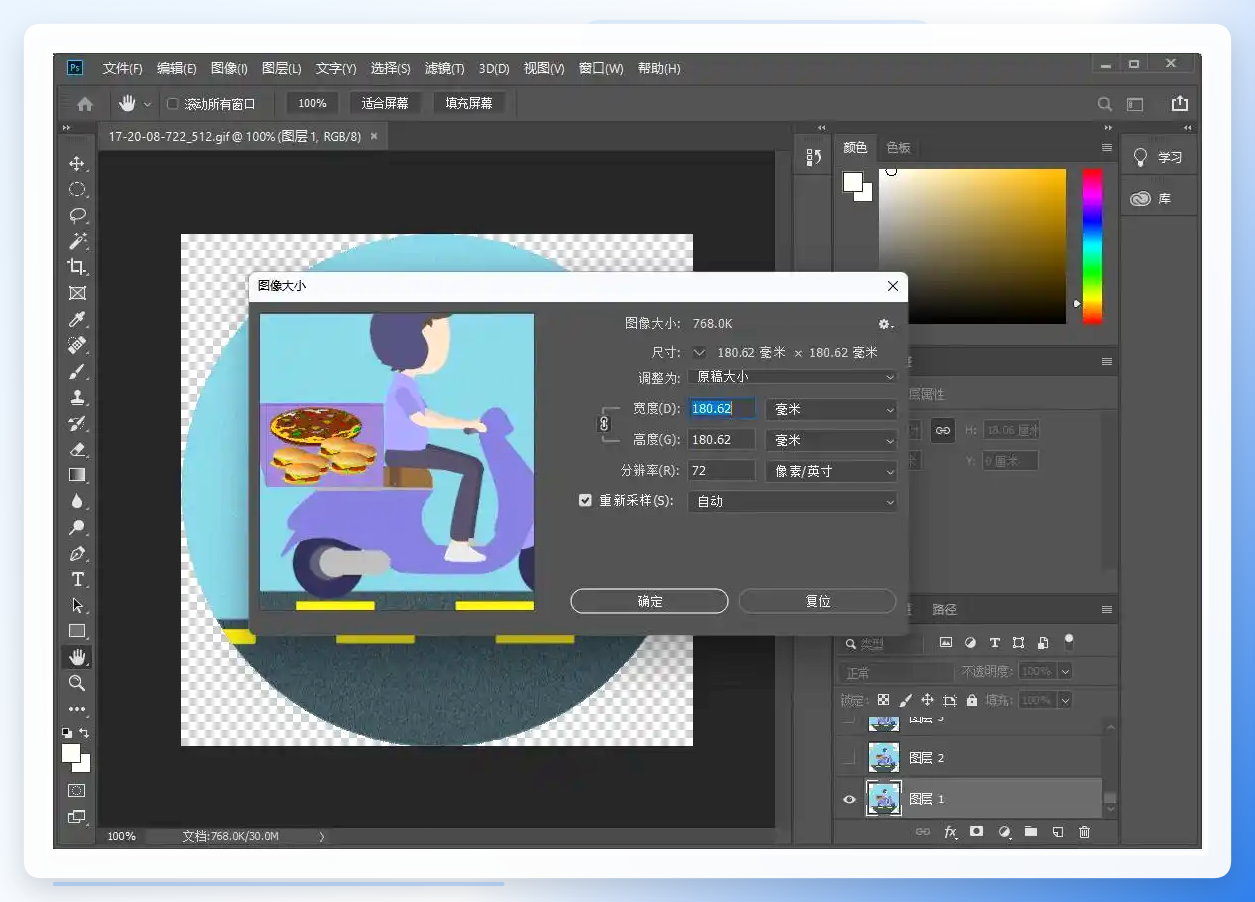This screenshot has width=1255, height=902.
Task: Select the Healing Brush tool
Action: (x=77, y=345)
